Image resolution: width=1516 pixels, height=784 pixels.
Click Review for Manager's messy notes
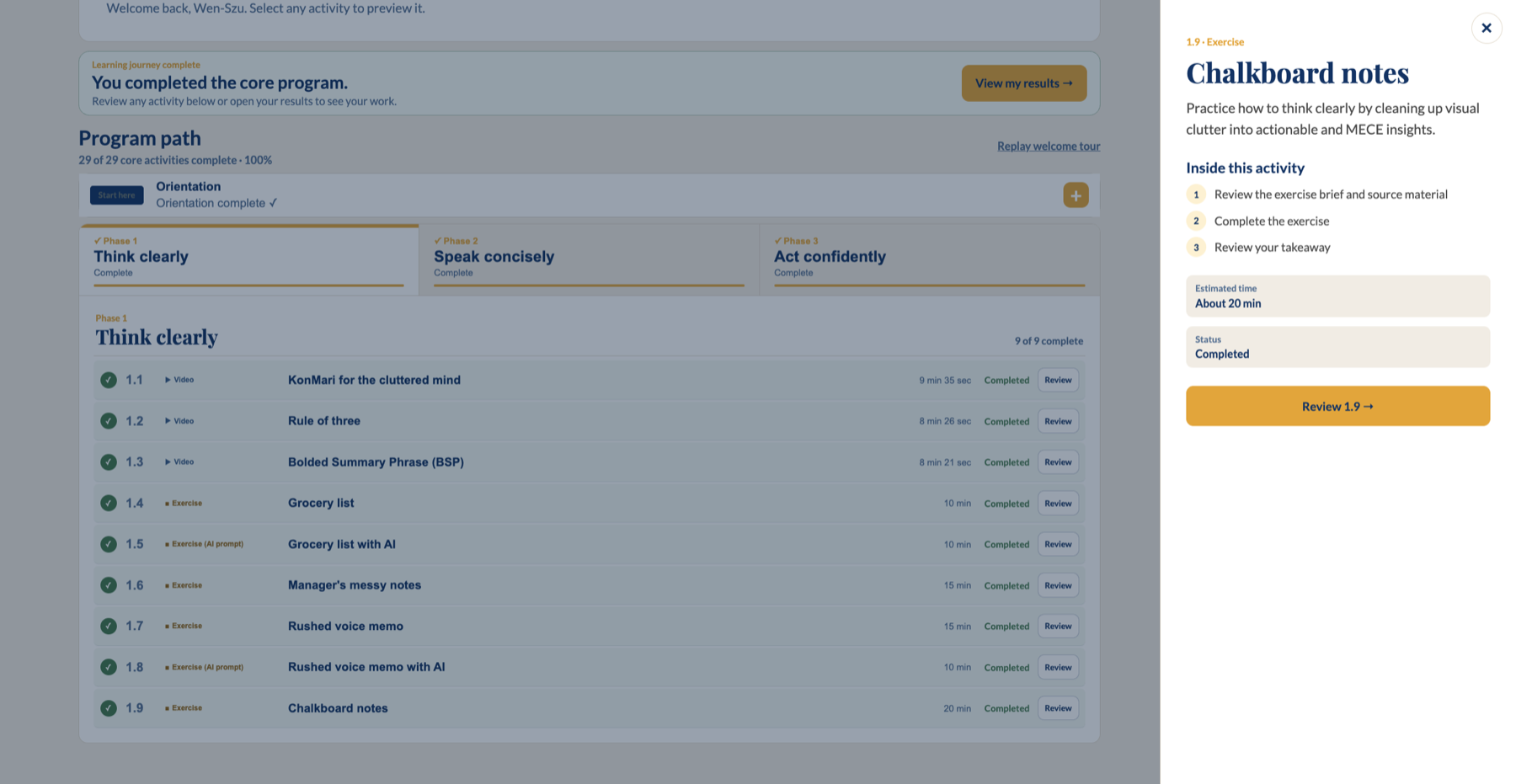coord(1058,585)
